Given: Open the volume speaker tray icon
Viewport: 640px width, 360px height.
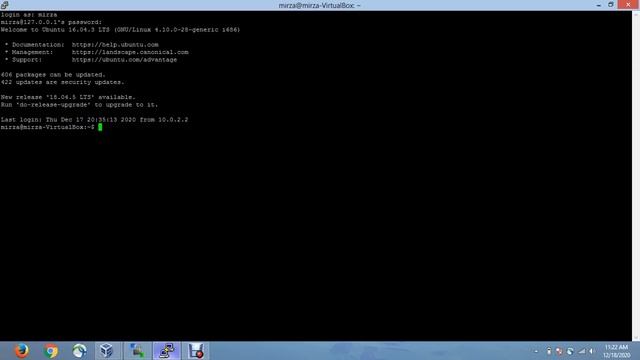Looking at the screenshot, I should click(x=591, y=351).
